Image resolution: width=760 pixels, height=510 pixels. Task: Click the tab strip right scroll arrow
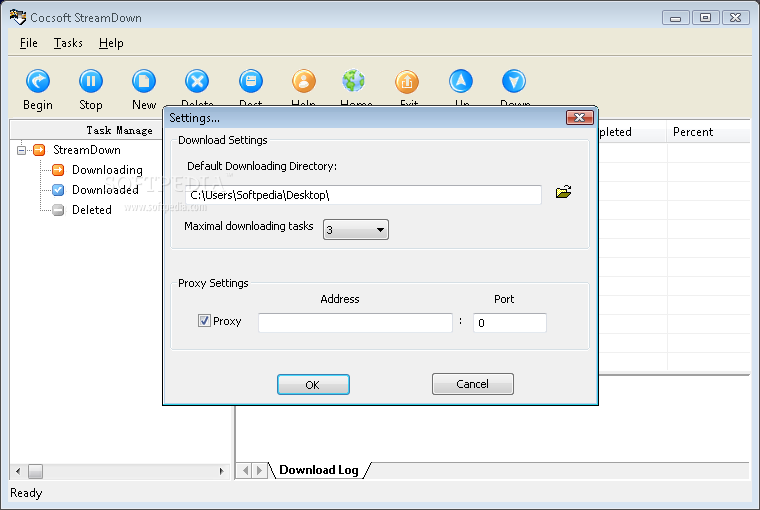click(259, 470)
